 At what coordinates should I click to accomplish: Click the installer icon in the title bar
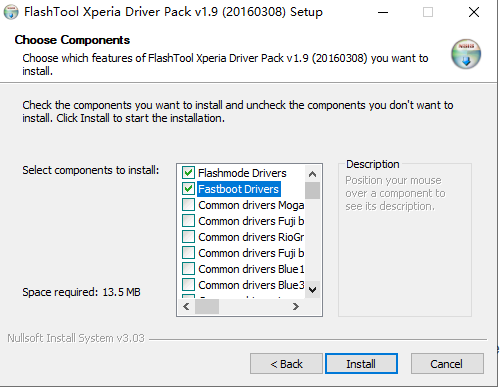coord(11,12)
